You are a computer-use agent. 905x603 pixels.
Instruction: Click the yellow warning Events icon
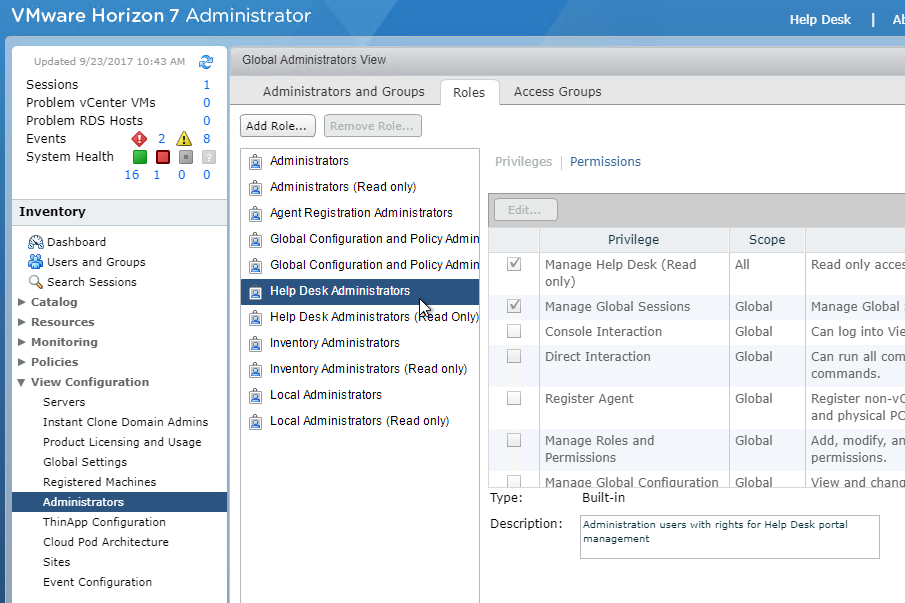click(184, 138)
